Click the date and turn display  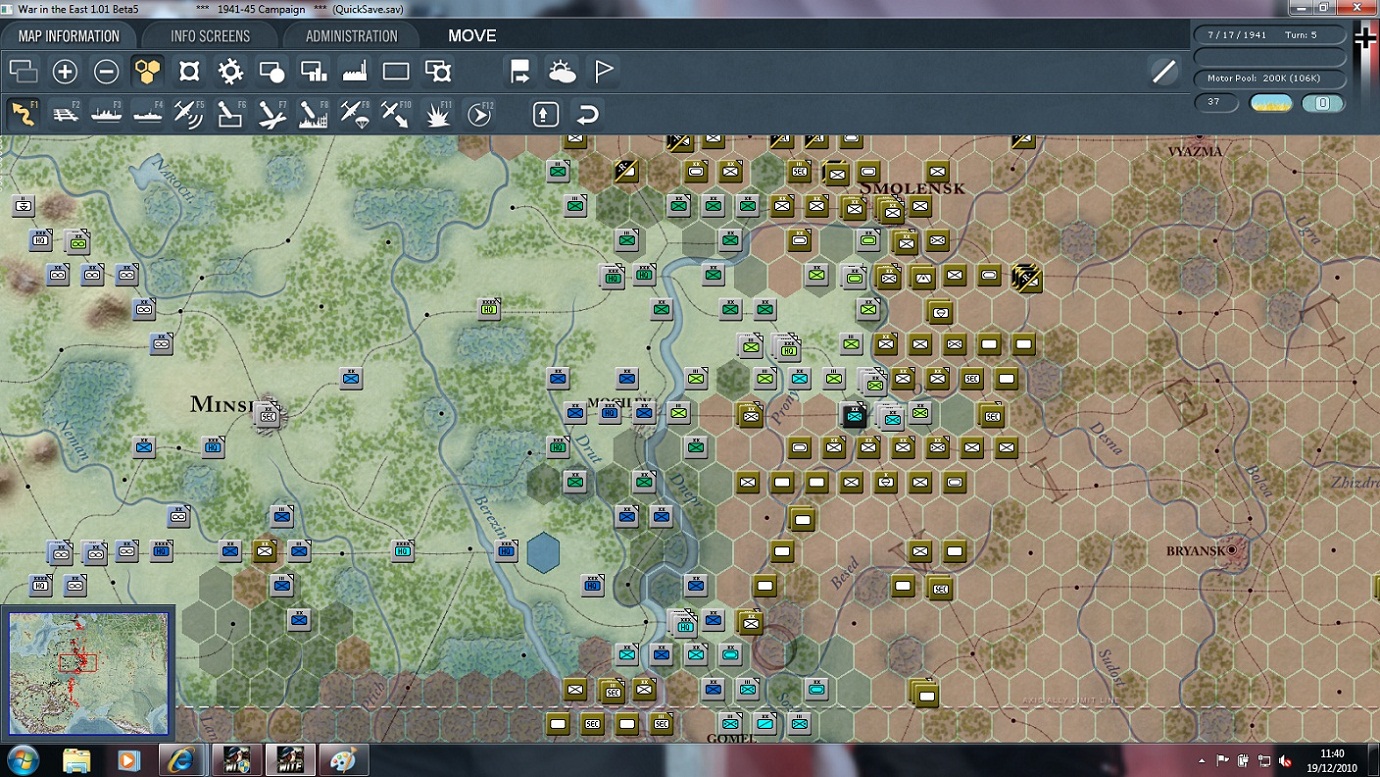coord(1270,34)
